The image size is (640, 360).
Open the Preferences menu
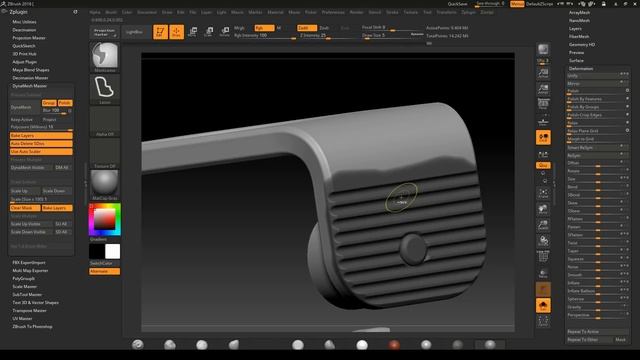333,12
